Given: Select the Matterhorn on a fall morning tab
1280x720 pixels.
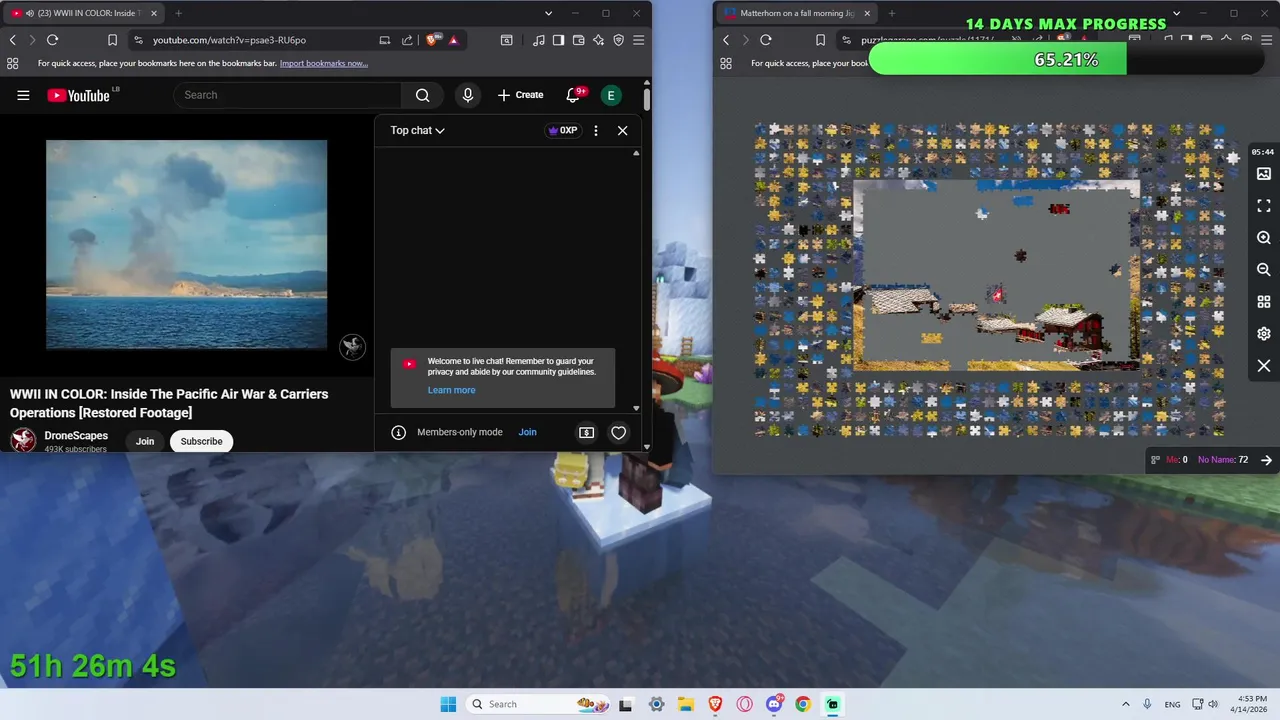Looking at the screenshot, I should tap(799, 13).
